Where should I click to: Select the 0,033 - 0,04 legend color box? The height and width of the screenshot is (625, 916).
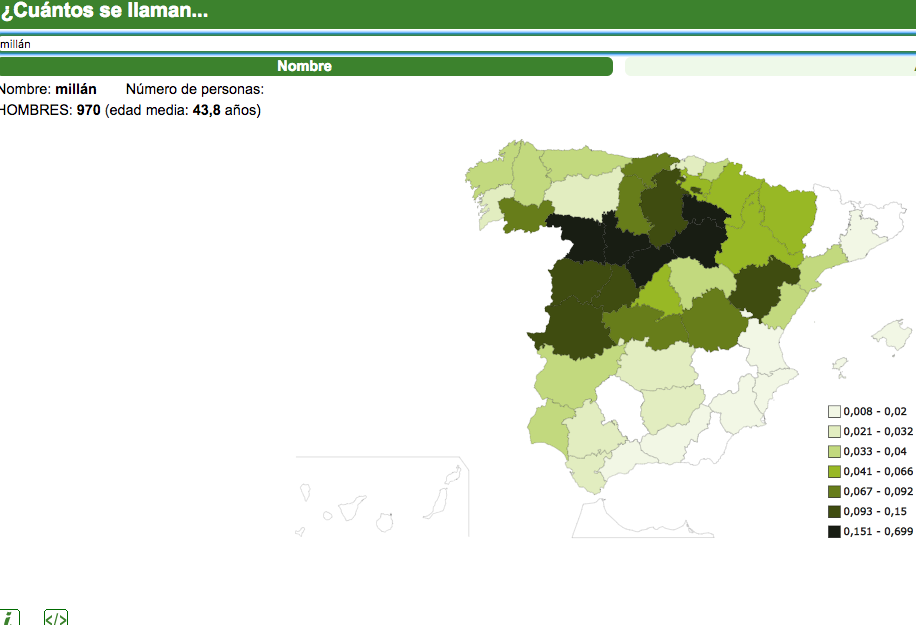click(x=834, y=451)
